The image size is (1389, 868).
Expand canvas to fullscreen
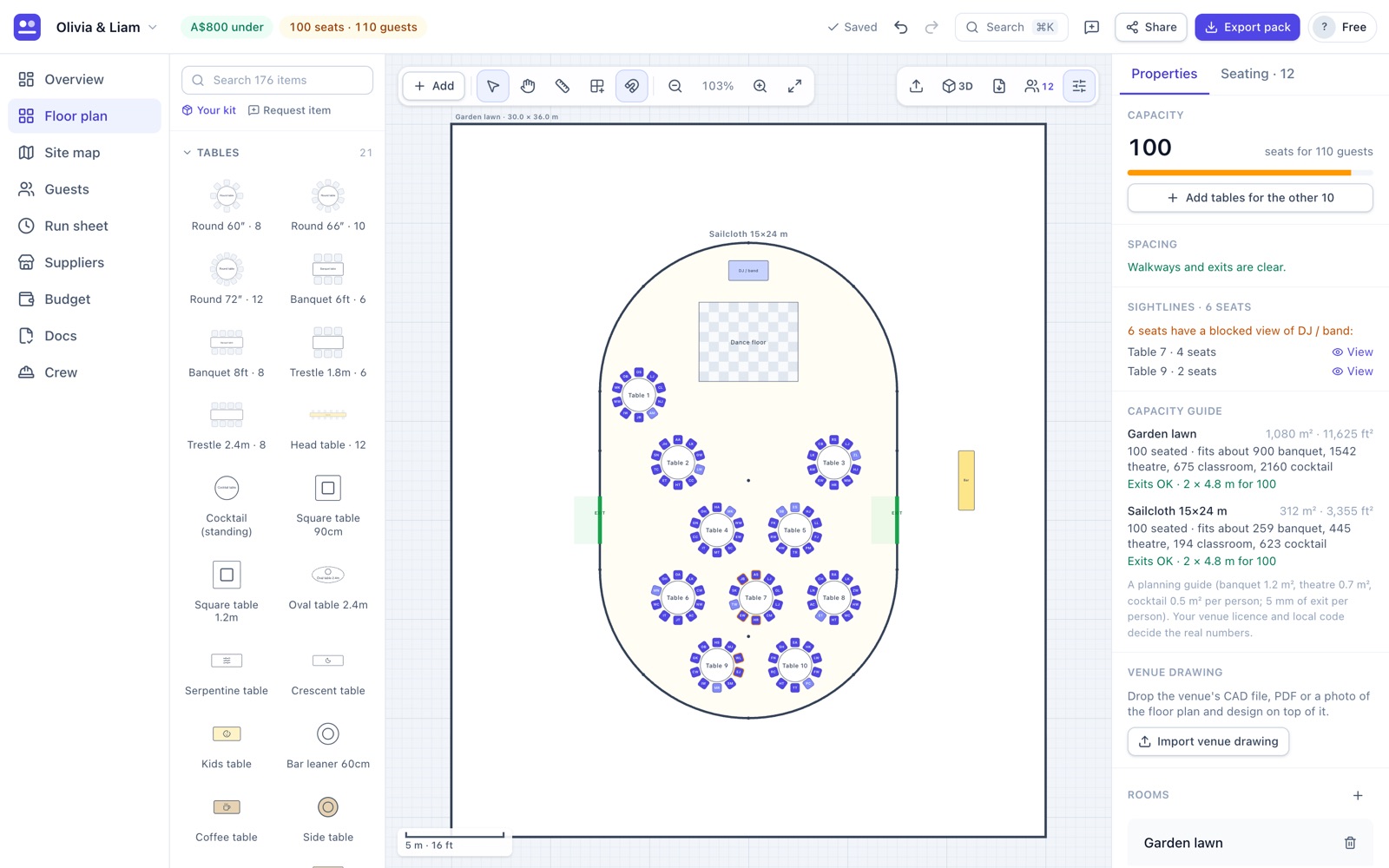tap(795, 86)
